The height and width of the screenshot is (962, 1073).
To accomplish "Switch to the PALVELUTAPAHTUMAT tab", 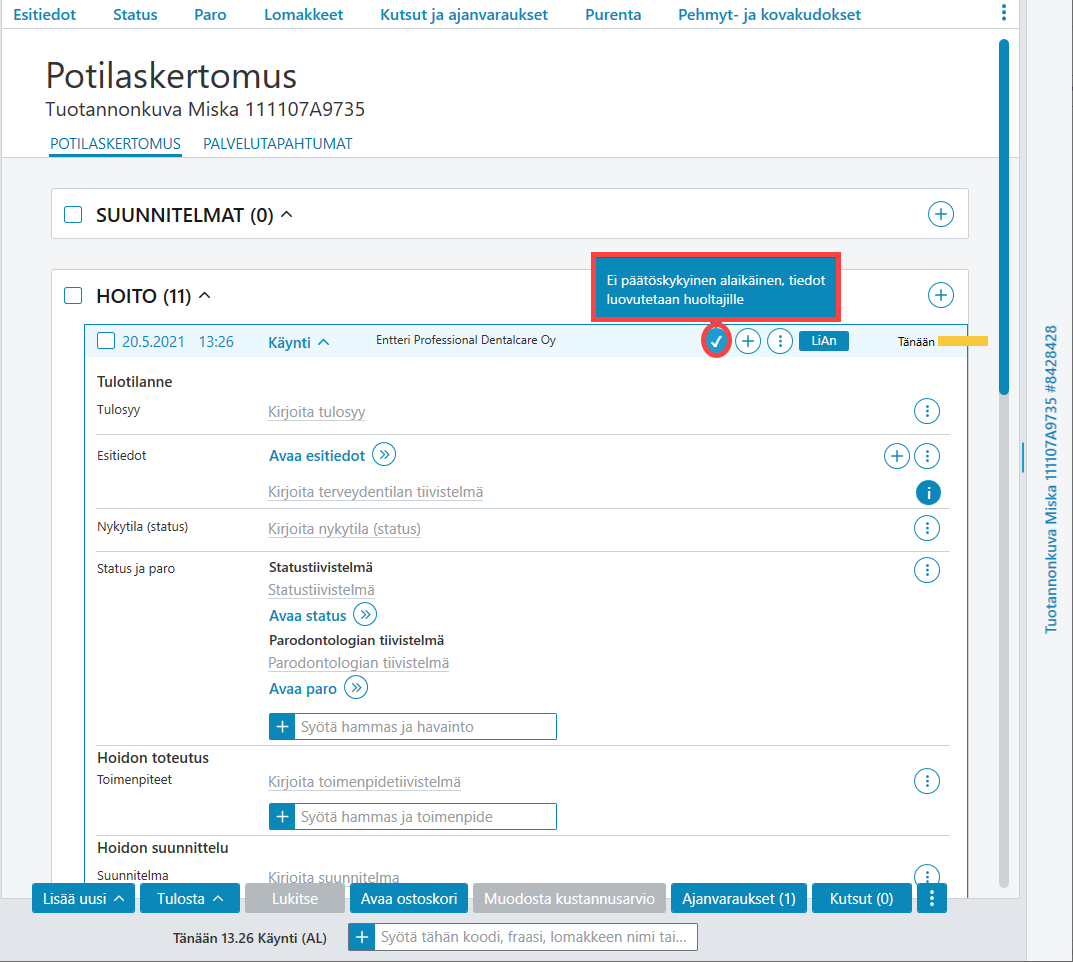I will 278,144.
